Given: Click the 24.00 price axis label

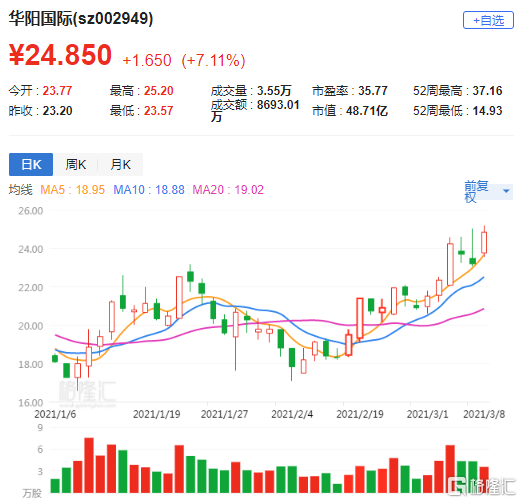Looking at the screenshot, I should [x=31, y=249].
